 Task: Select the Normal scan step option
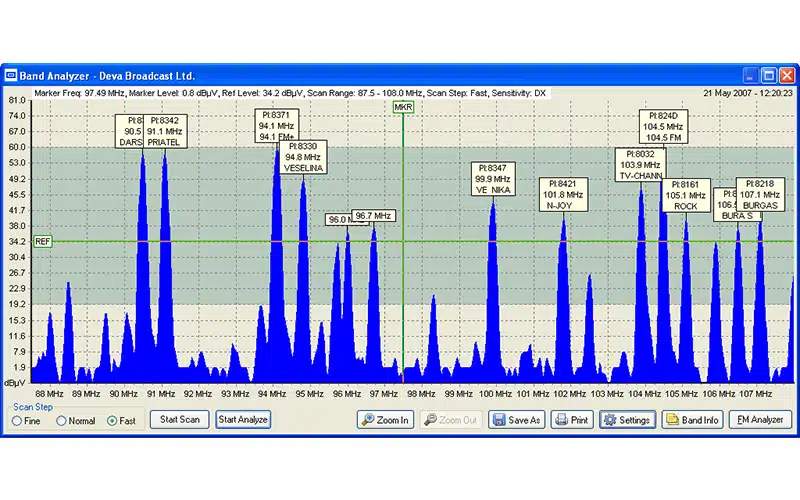click(76, 421)
